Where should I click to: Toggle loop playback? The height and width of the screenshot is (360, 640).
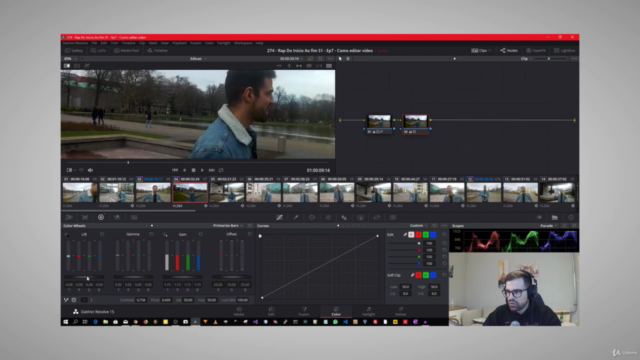221,170
